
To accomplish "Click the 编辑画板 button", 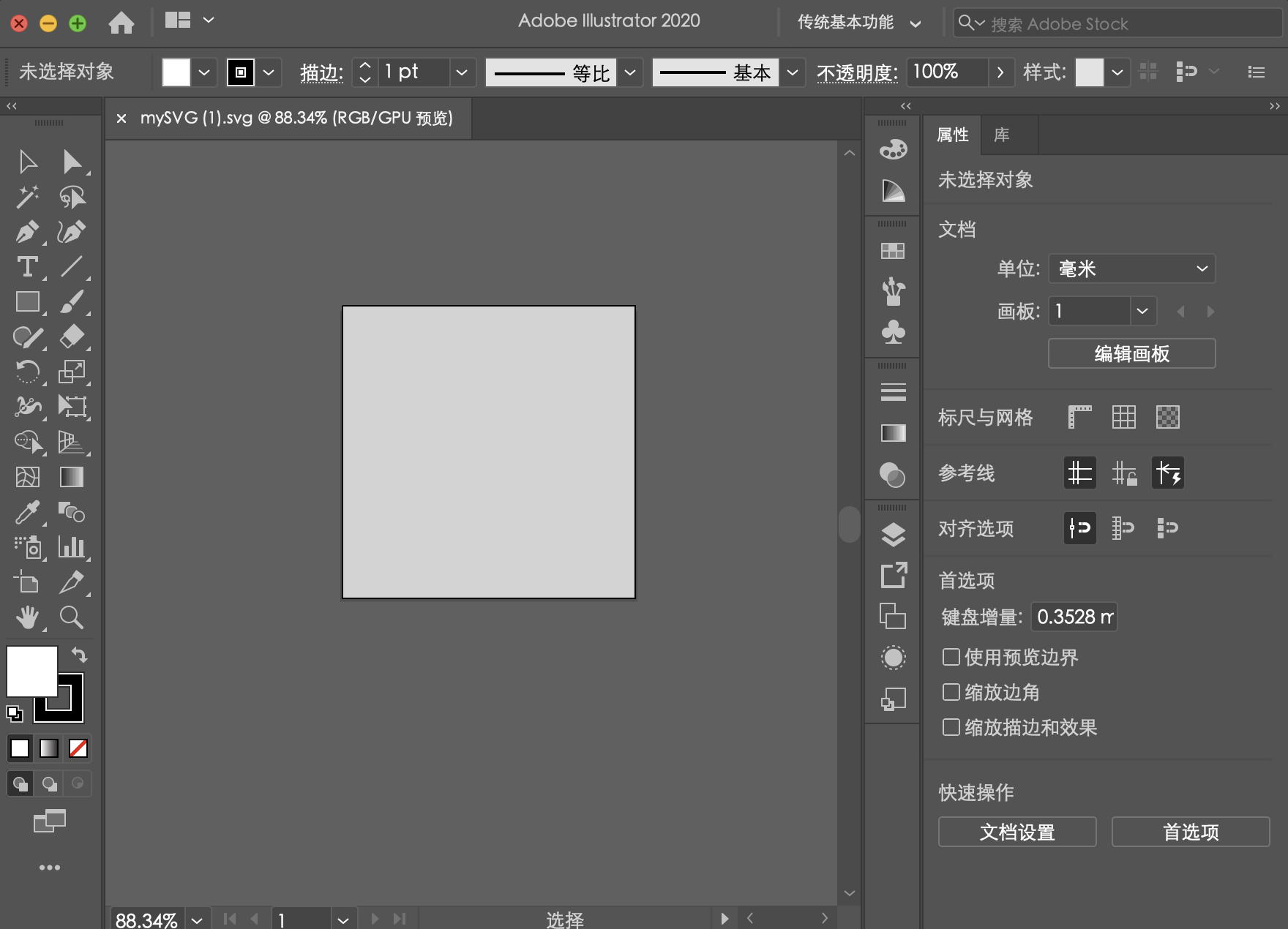I will 1131,353.
